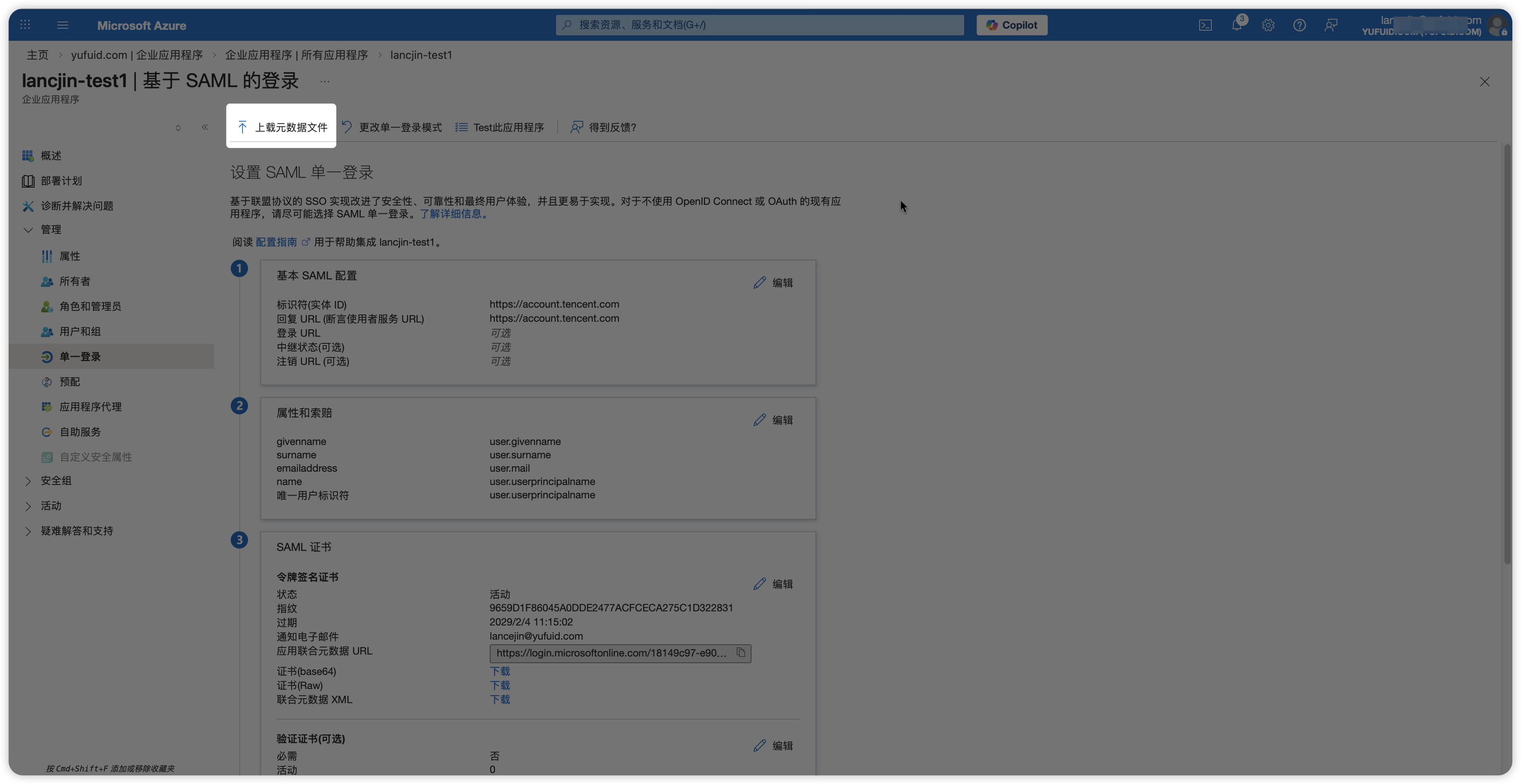This screenshot has height=784, width=1521.
Task: Click the help question mark icon
Action: point(1299,26)
